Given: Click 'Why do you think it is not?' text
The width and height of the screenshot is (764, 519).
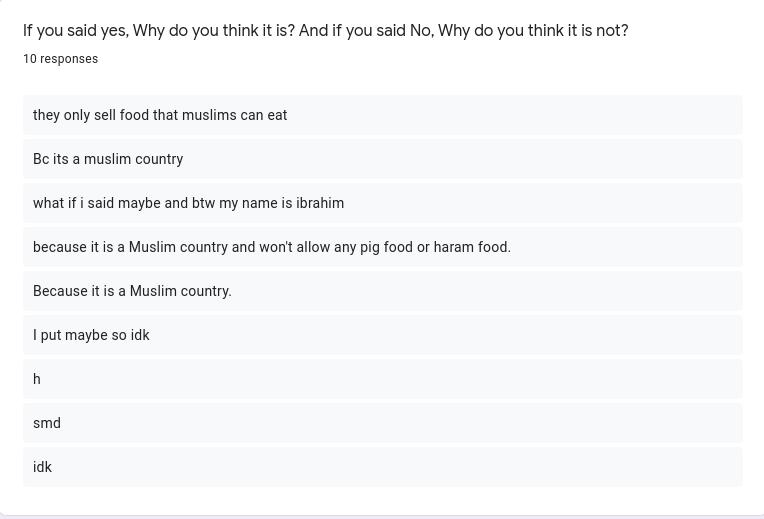Looking at the screenshot, I should [534, 31].
